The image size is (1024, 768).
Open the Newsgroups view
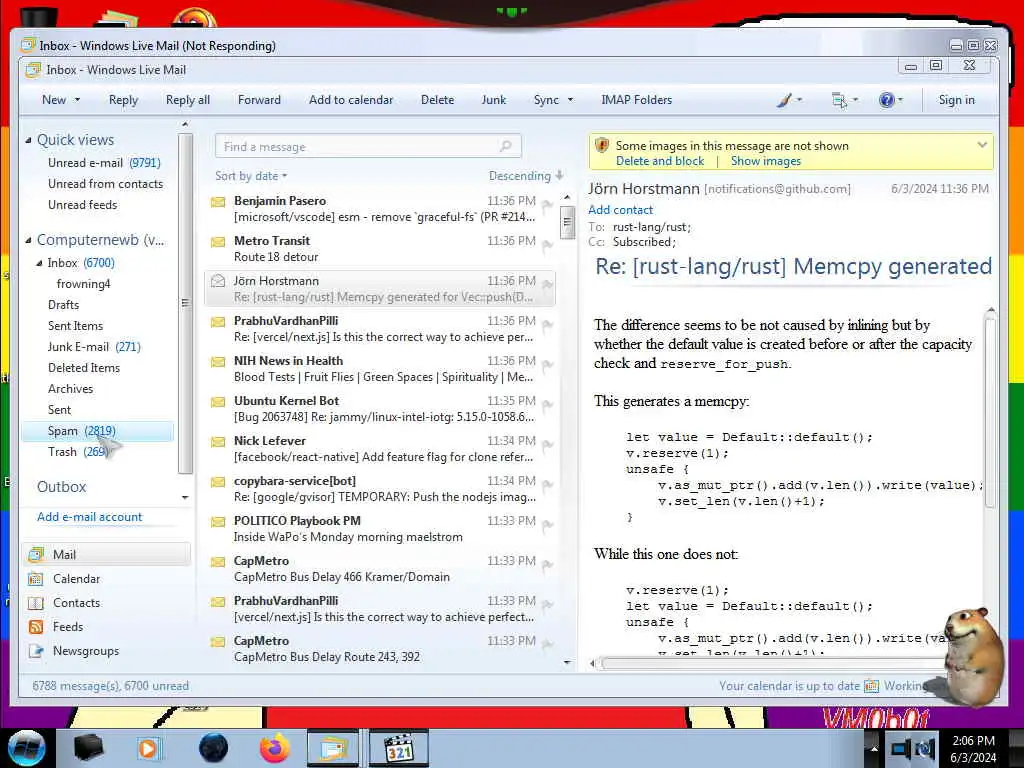(x=86, y=651)
